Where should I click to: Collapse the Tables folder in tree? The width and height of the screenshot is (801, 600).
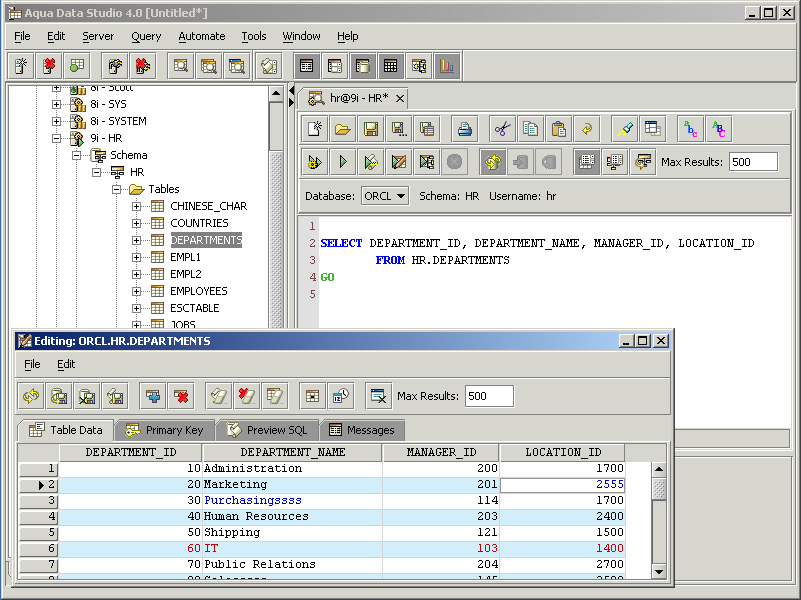click(116, 189)
